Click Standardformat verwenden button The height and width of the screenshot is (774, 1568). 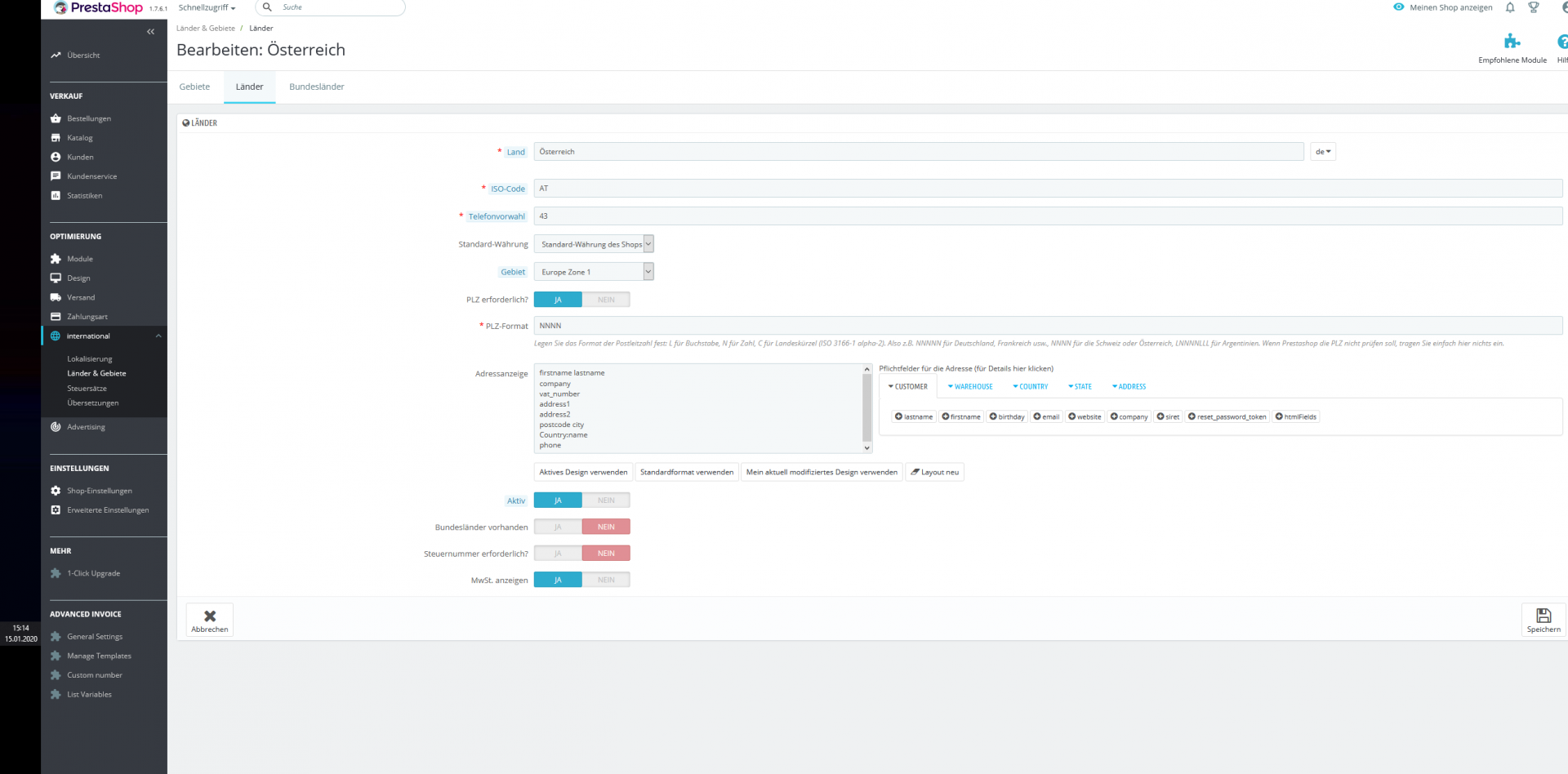point(687,472)
